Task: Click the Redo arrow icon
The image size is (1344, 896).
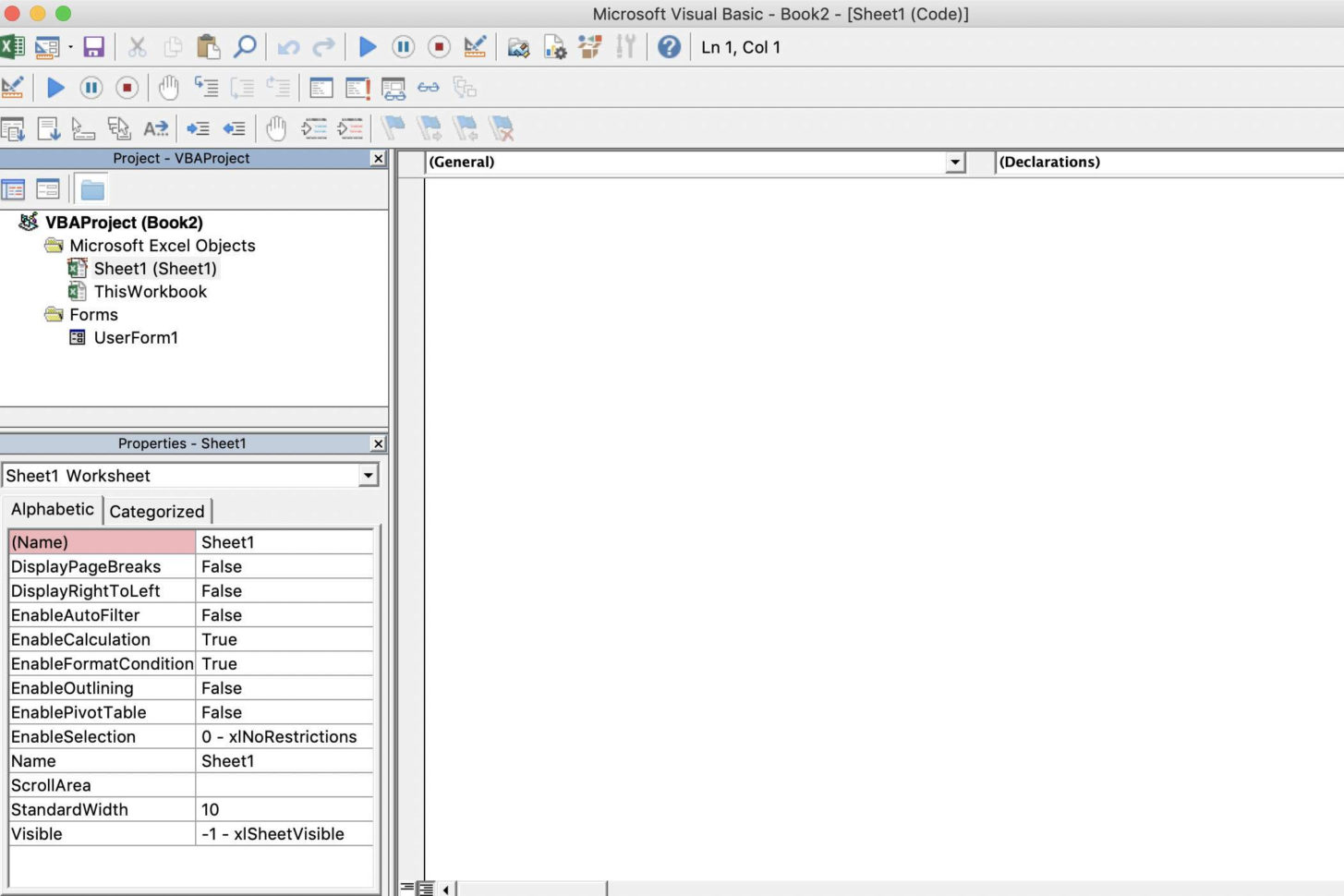Action: (x=324, y=47)
